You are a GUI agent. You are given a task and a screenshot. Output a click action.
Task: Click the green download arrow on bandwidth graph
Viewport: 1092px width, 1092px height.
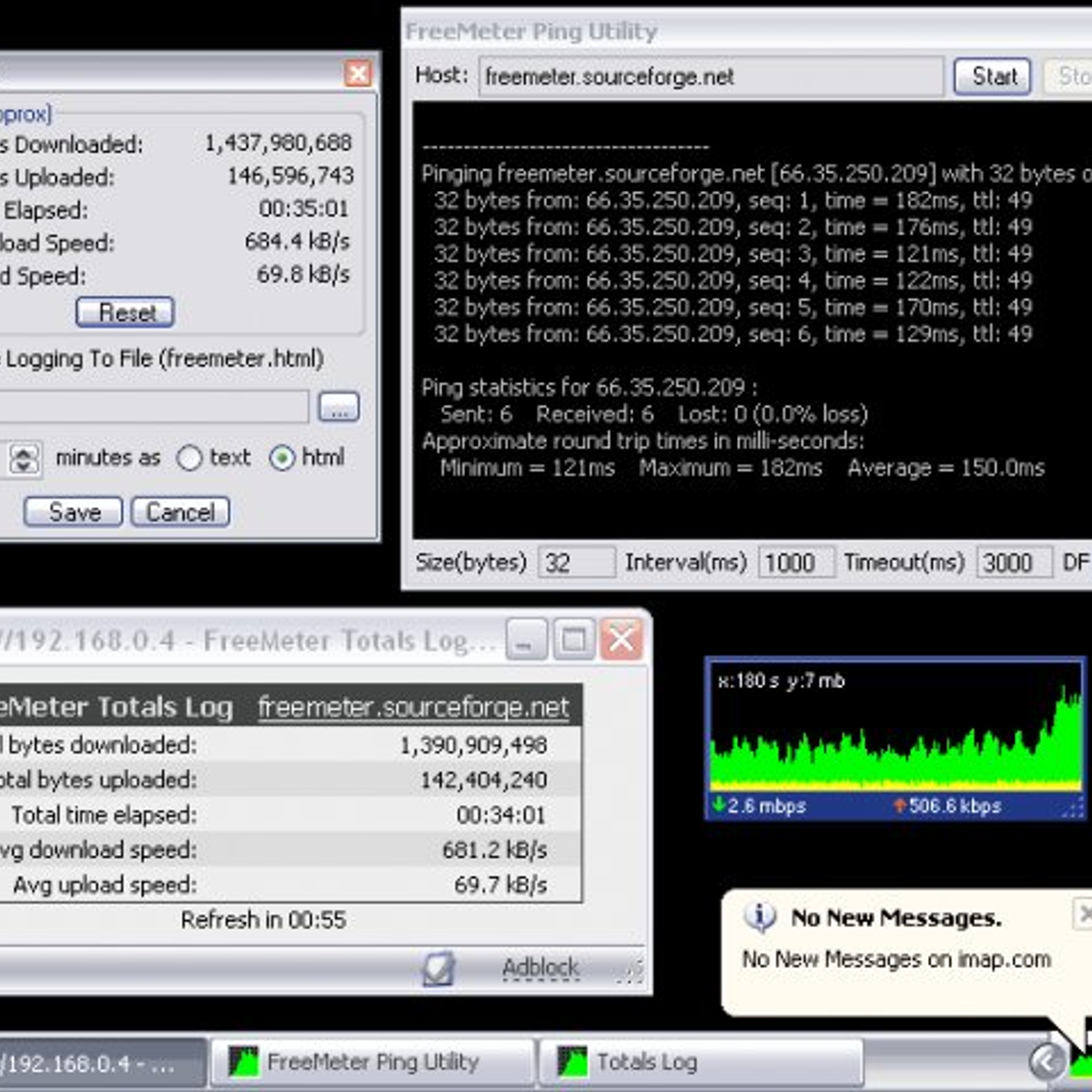[722, 806]
